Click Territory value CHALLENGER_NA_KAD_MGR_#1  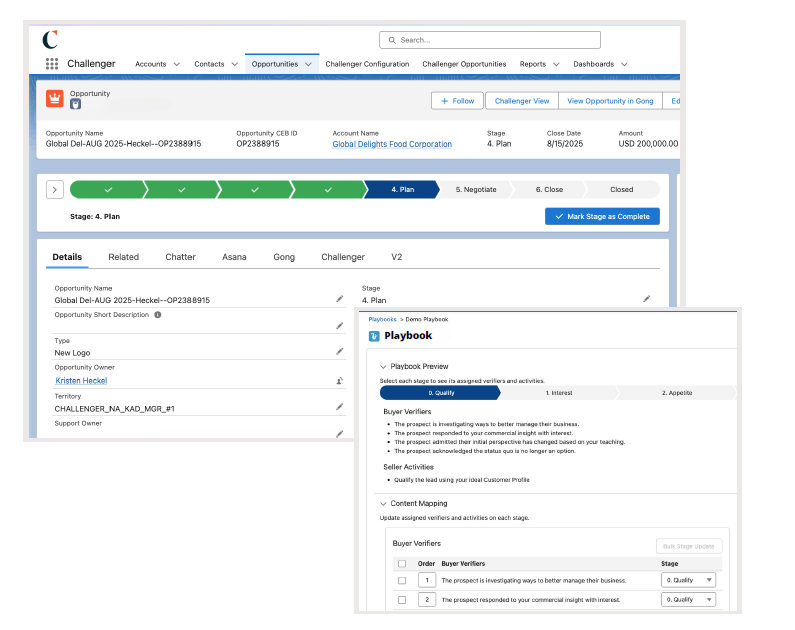pos(115,409)
